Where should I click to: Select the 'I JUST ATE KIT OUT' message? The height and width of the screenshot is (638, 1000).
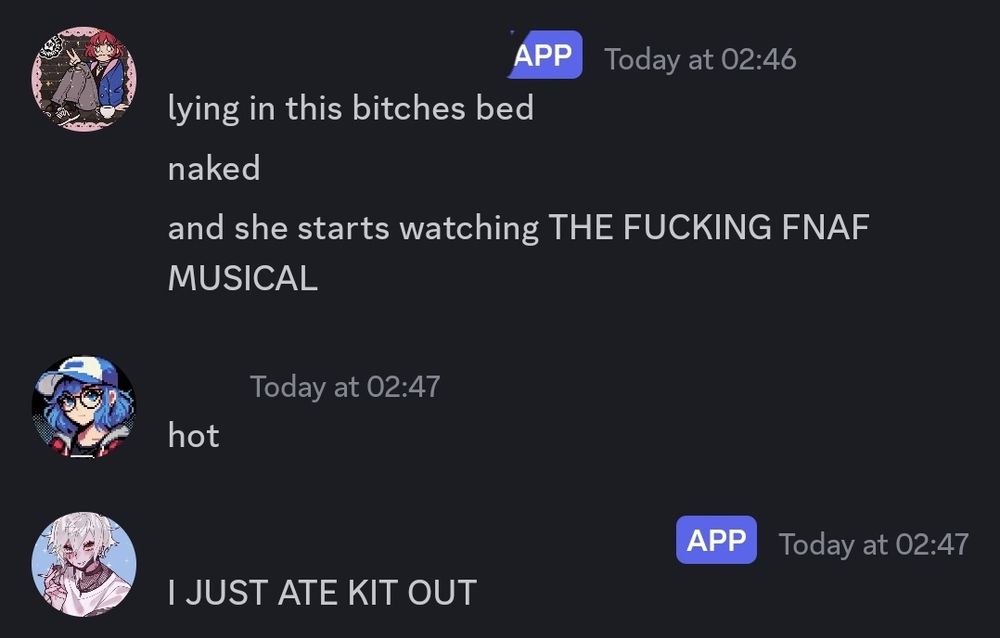(324, 591)
